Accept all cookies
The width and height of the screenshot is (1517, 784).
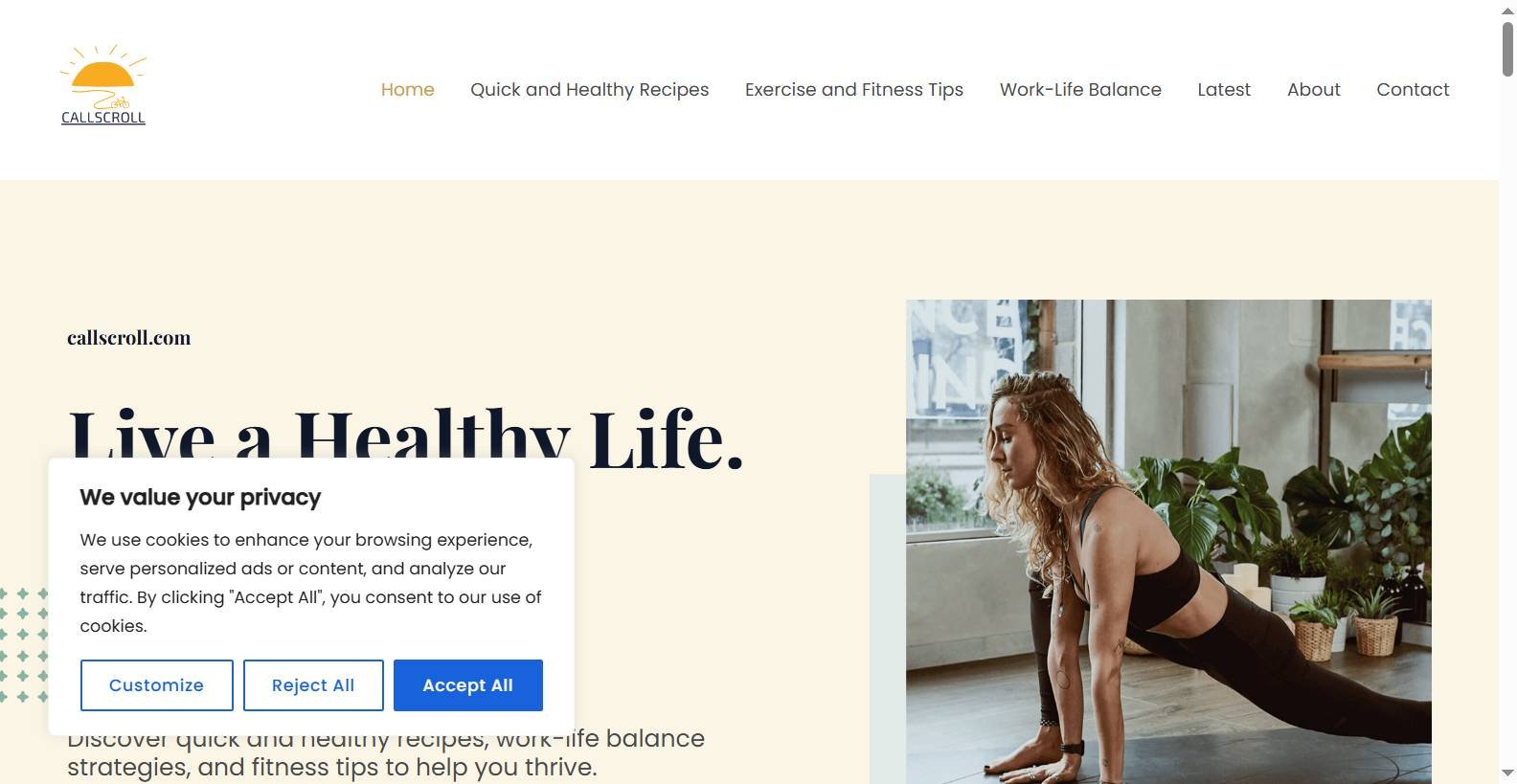tap(468, 685)
